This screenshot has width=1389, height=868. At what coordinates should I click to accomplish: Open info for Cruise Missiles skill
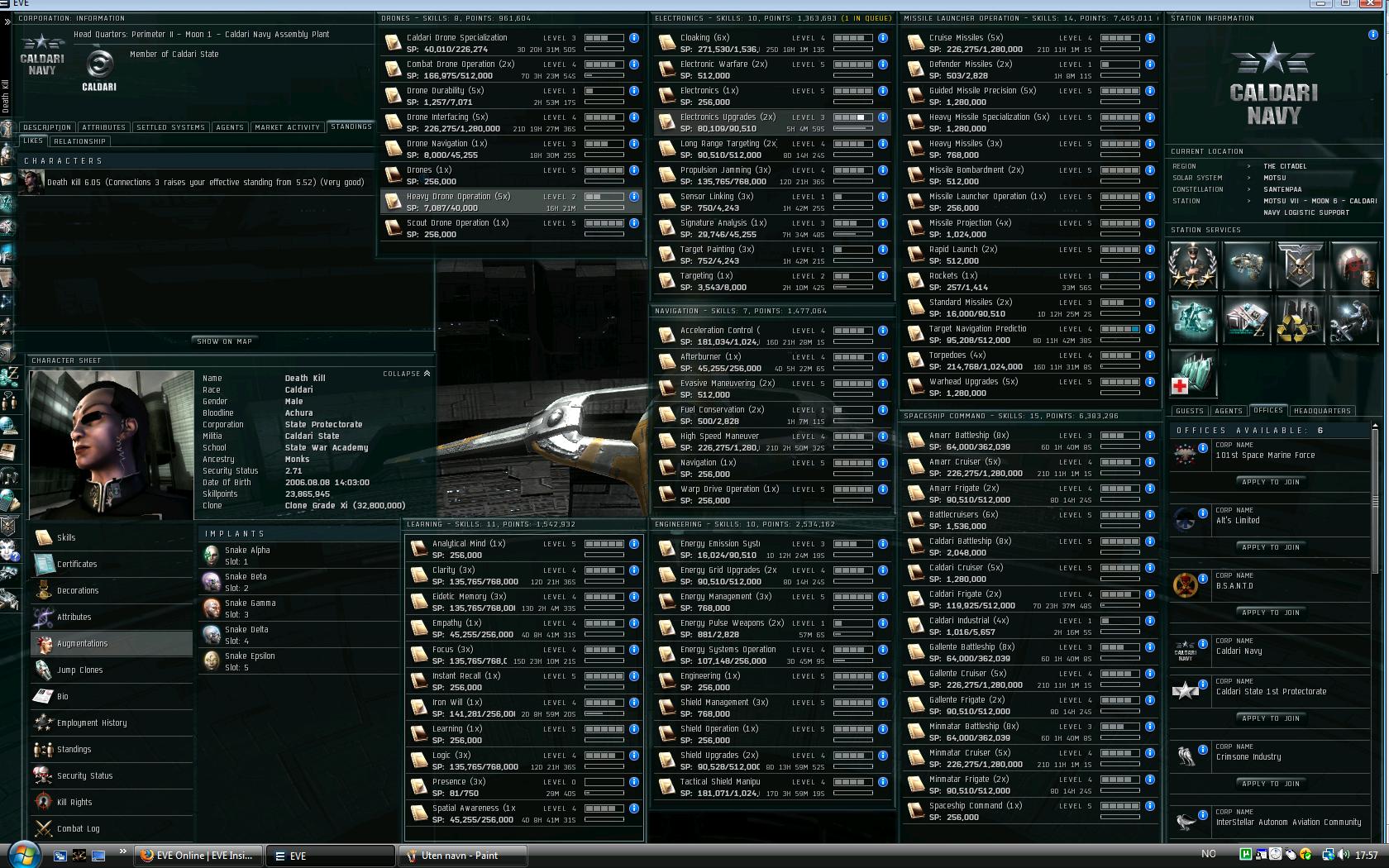click(1150, 38)
